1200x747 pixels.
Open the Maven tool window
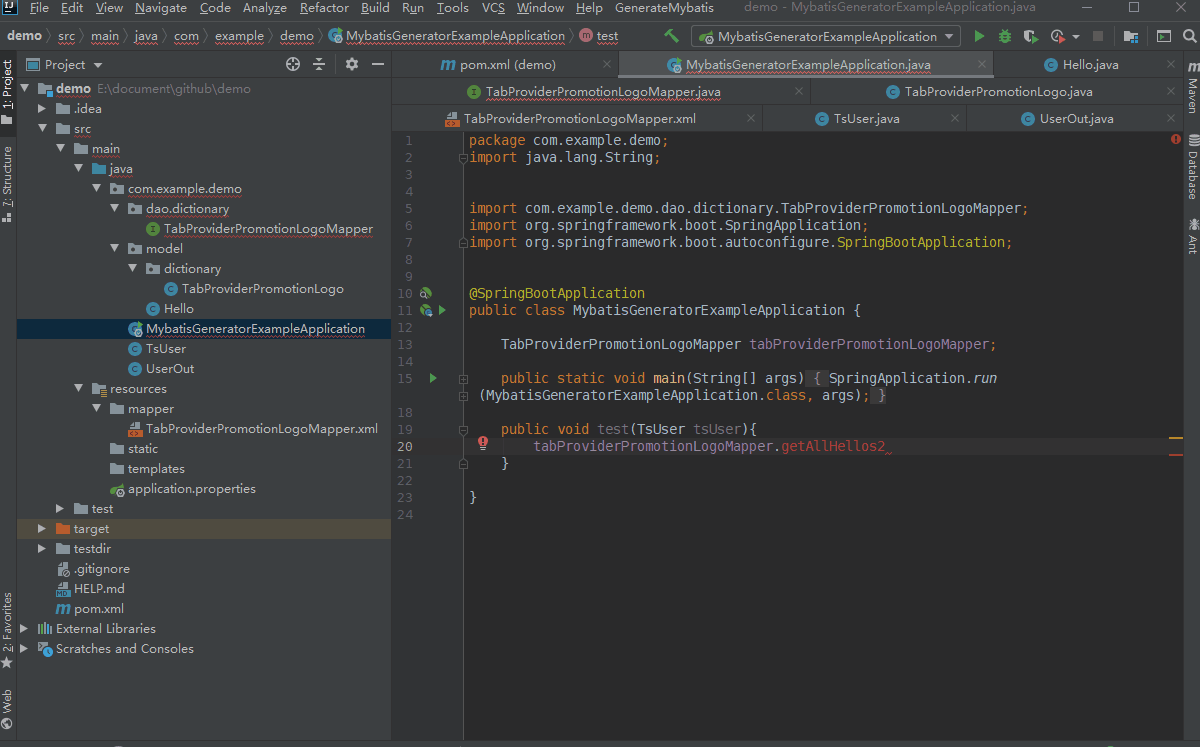1190,90
